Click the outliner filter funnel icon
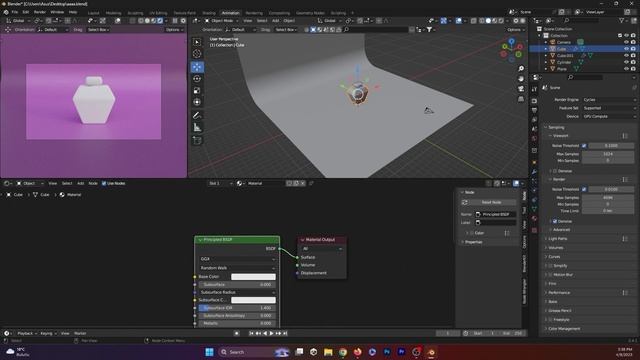Viewport: 640px width, 360px height. coord(622,20)
